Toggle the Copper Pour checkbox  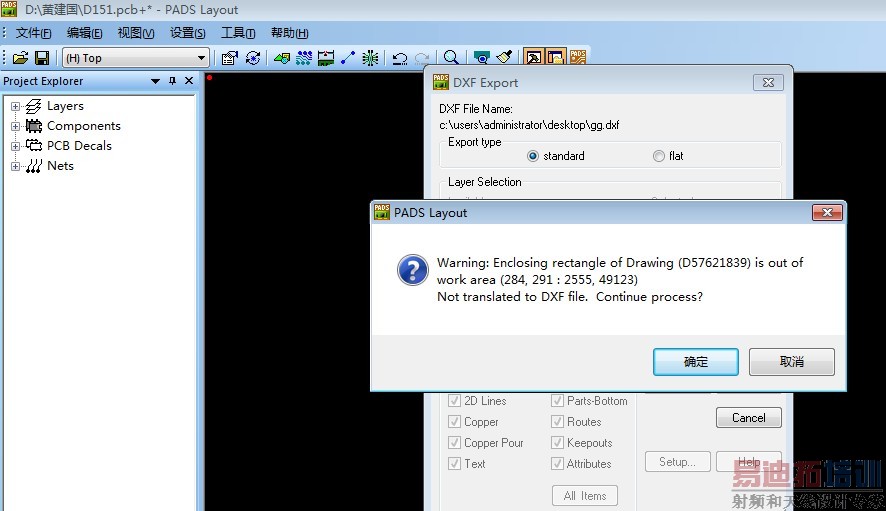[x=454, y=443]
